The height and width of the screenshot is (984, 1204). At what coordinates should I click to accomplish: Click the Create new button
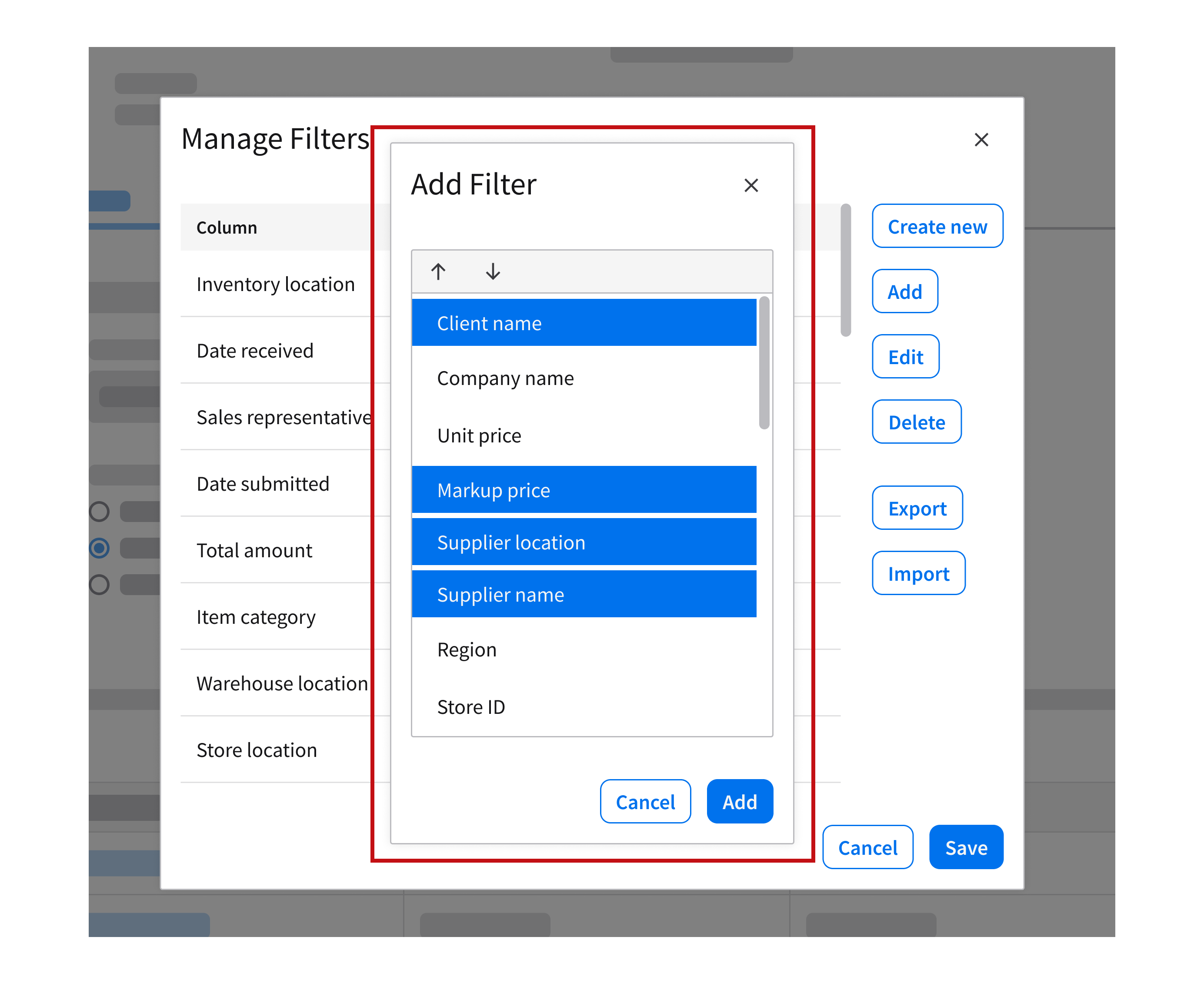(x=937, y=226)
